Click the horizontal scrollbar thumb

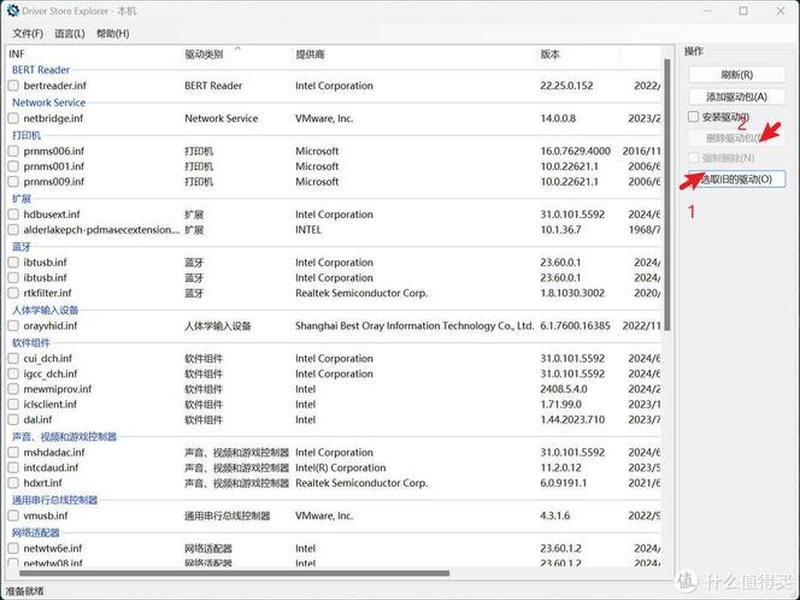click(234, 573)
